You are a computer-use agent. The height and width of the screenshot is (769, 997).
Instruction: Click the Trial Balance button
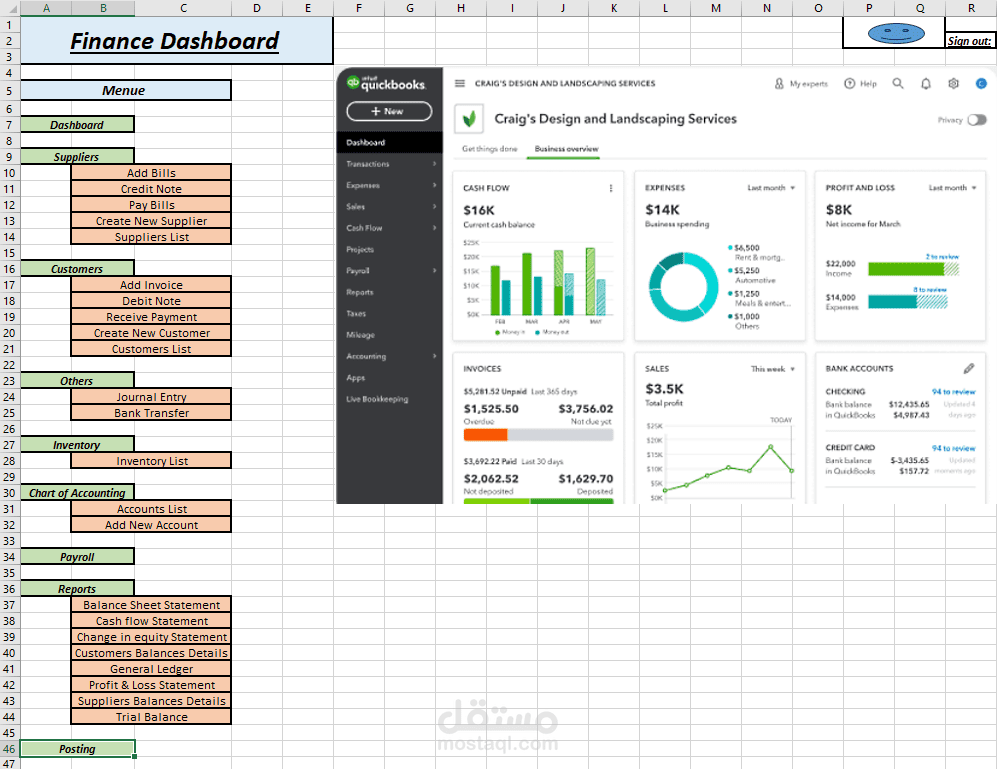(151, 717)
